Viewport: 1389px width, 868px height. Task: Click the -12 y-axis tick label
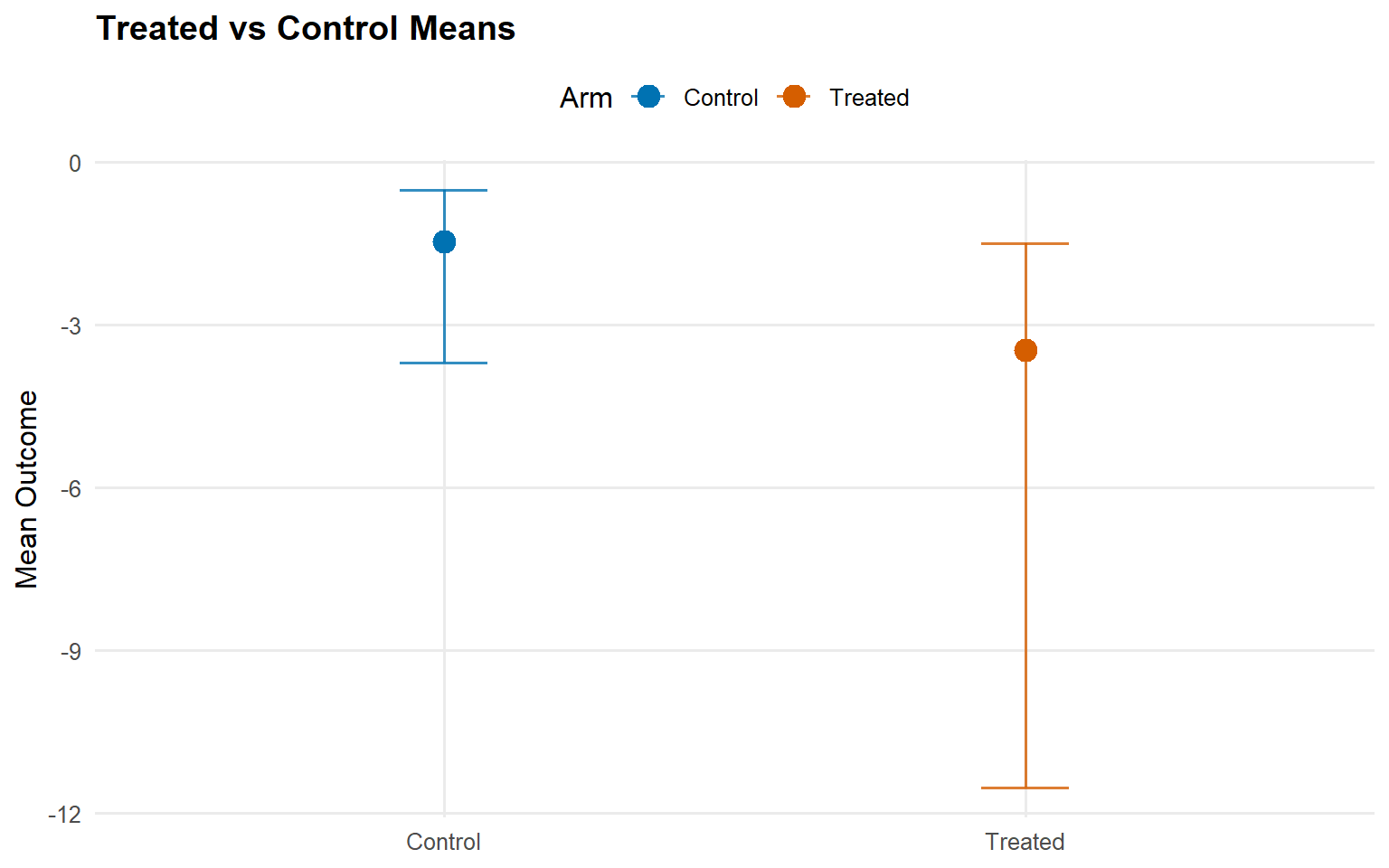(x=65, y=815)
